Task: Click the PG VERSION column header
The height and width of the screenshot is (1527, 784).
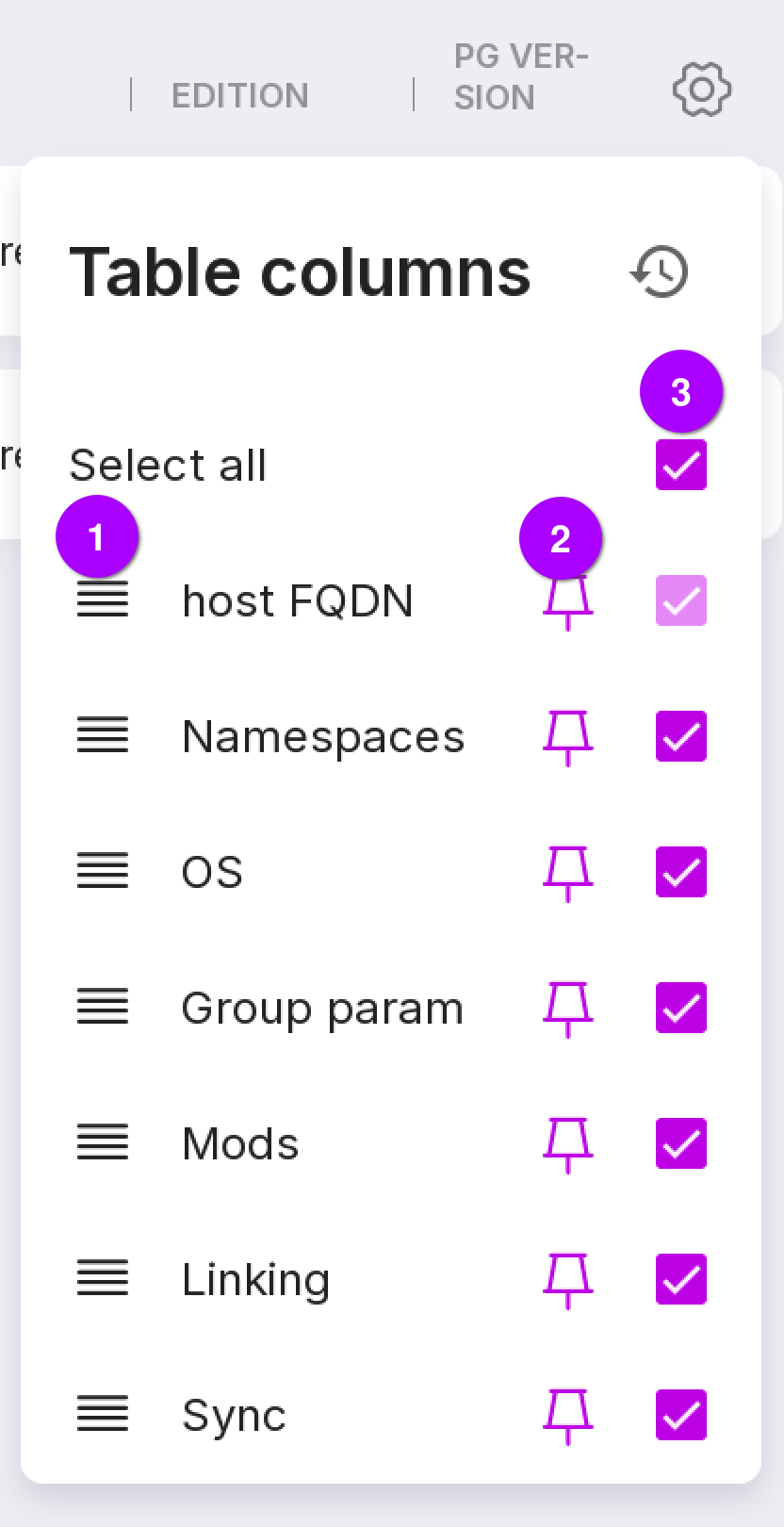Action: pyautogui.click(x=520, y=77)
